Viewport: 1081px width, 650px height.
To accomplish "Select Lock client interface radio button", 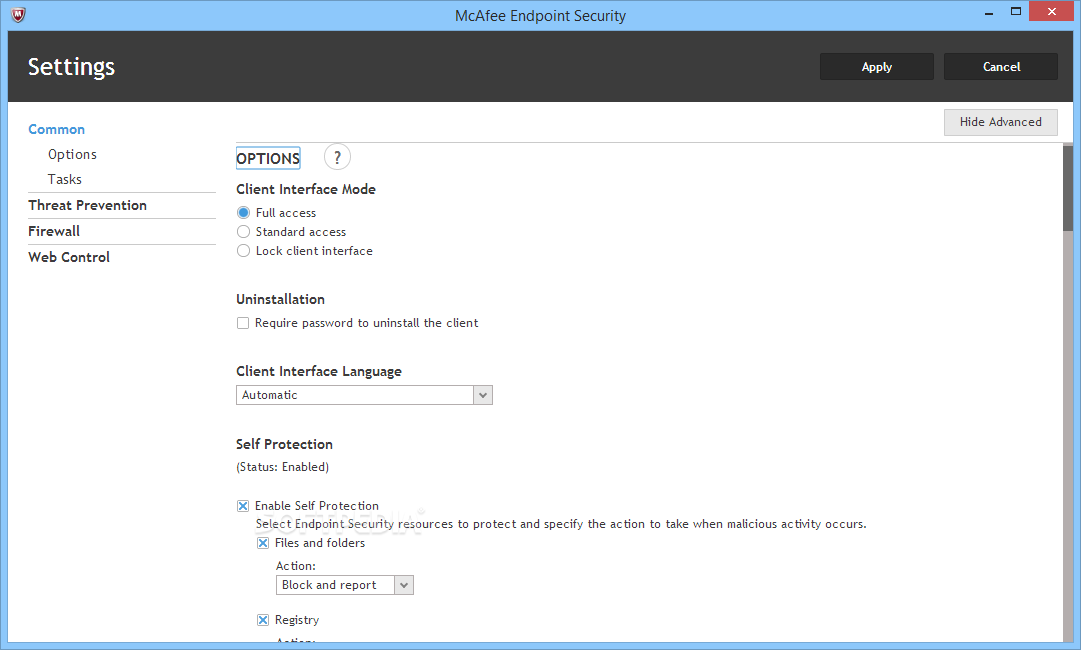I will click(243, 251).
